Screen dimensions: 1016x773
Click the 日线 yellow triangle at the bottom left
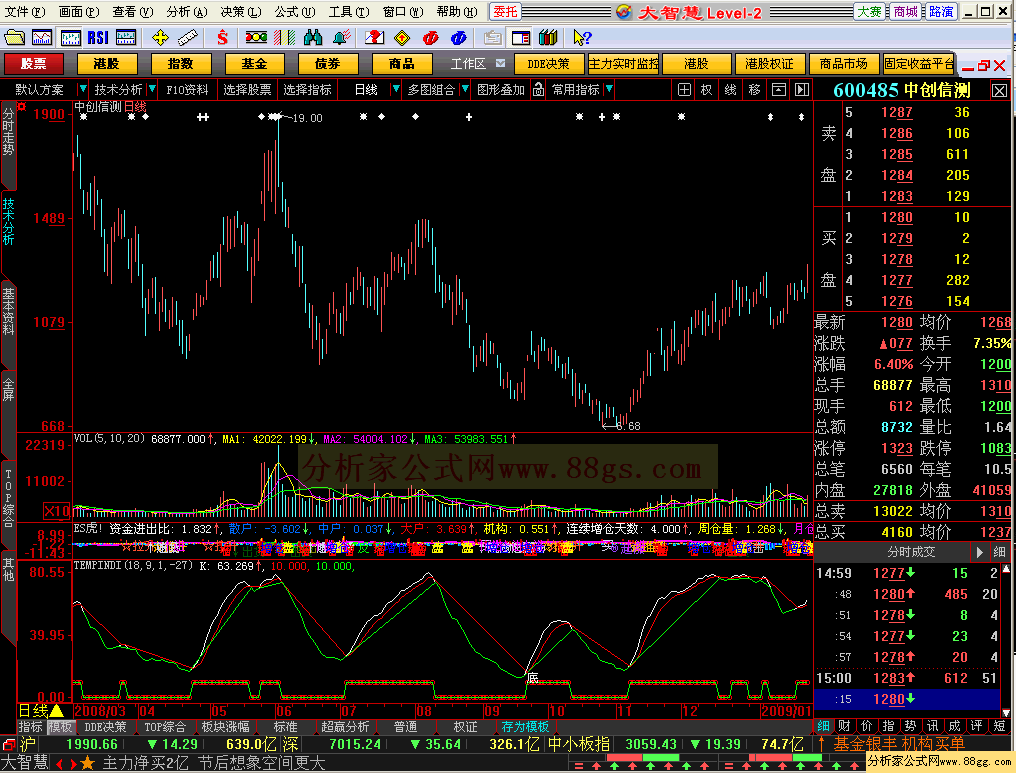(x=57, y=711)
